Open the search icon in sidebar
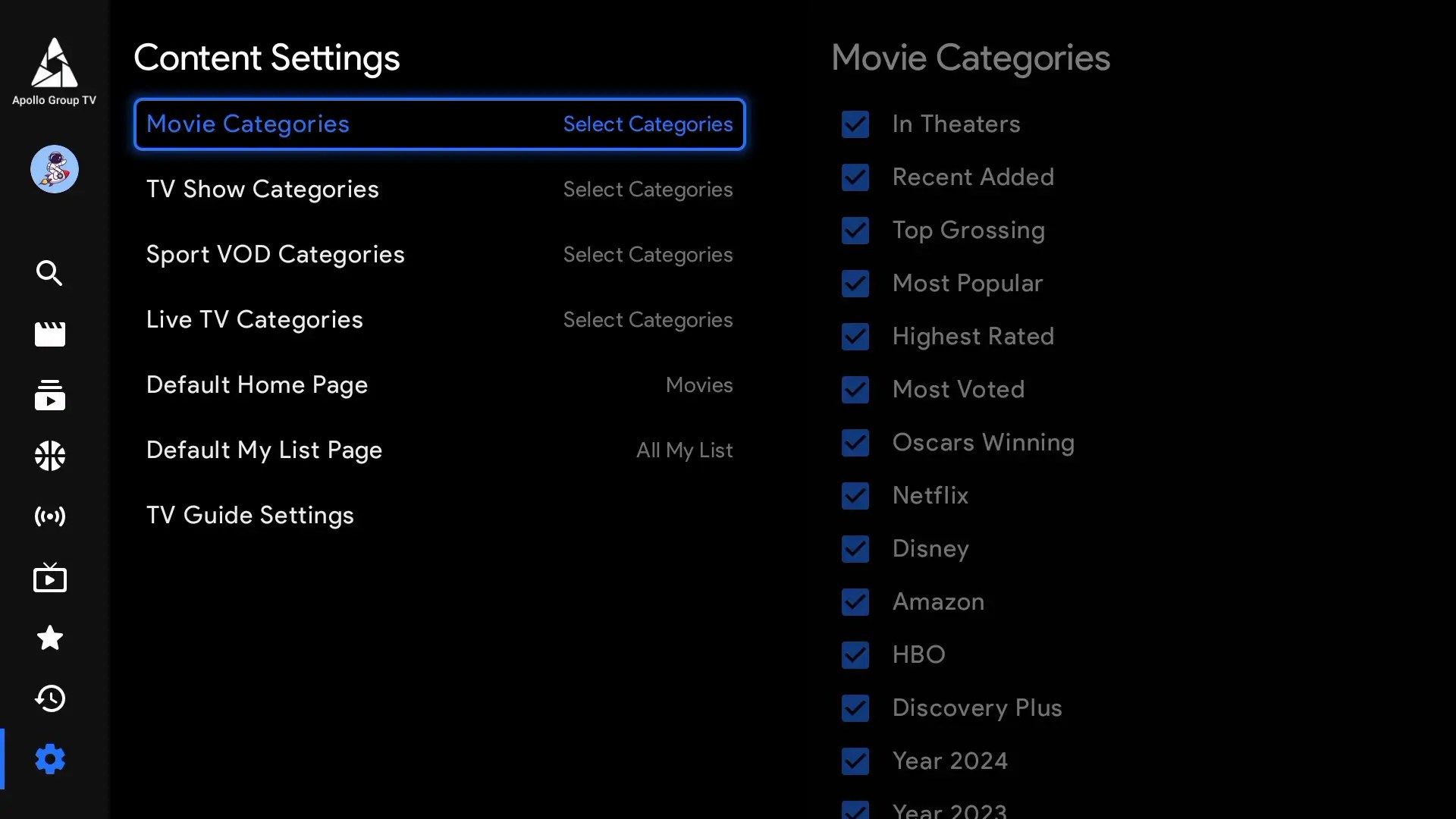 click(x=50, y=273)
